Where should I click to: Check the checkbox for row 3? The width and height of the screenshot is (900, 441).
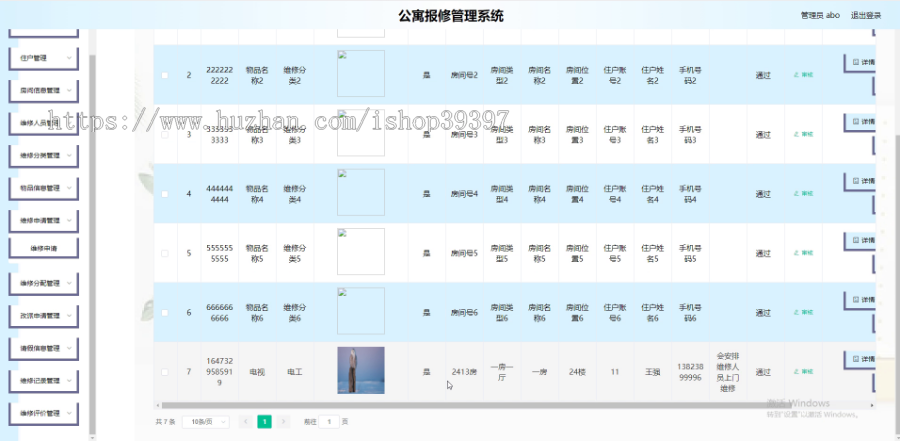[x=165, y=135]
